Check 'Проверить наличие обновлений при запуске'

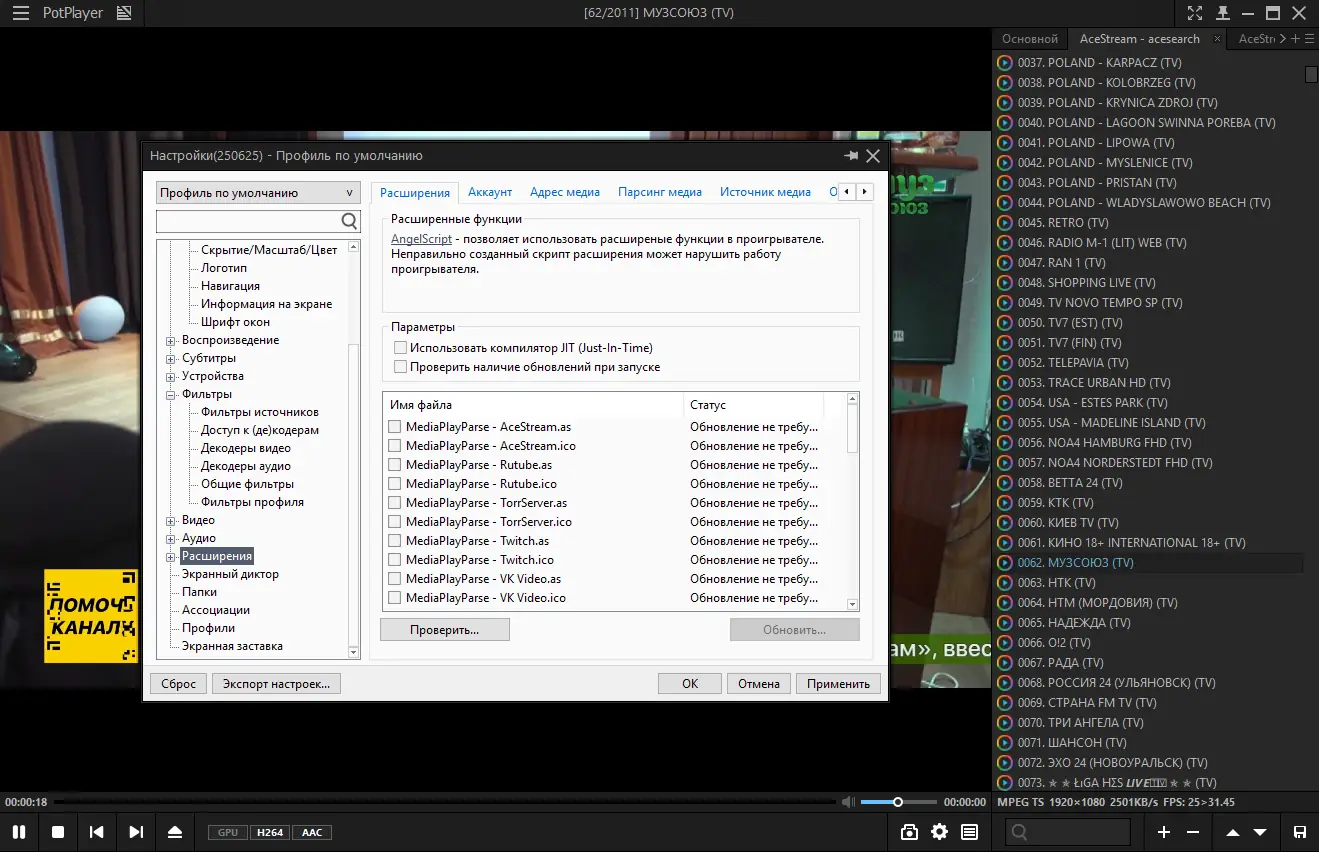(400, 365)
